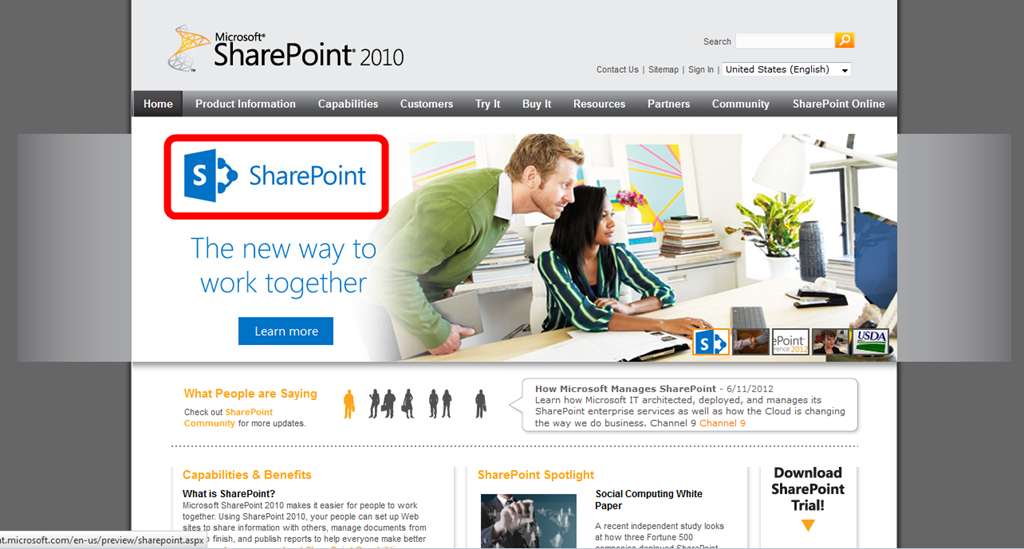The width and height of the screenshot is (1024, 549).
Task: Go to the SharePoint Online tab
Action: pos(839,104)
